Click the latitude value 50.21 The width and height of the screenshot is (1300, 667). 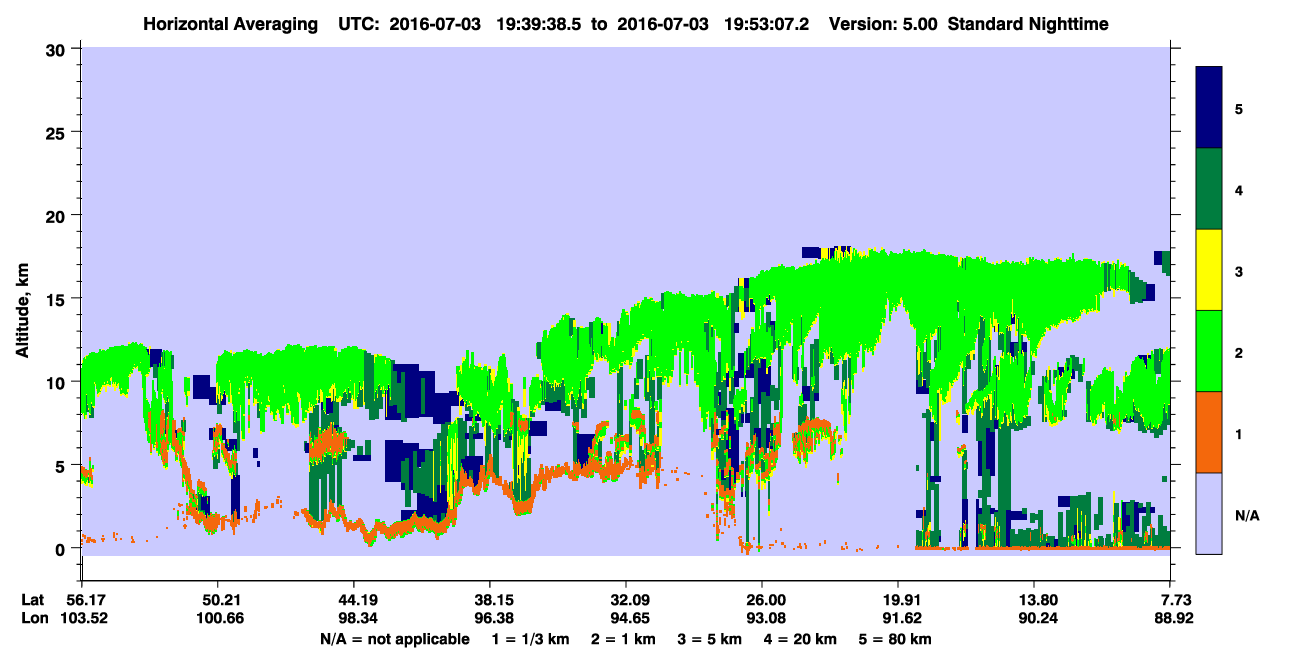point(217,600)
